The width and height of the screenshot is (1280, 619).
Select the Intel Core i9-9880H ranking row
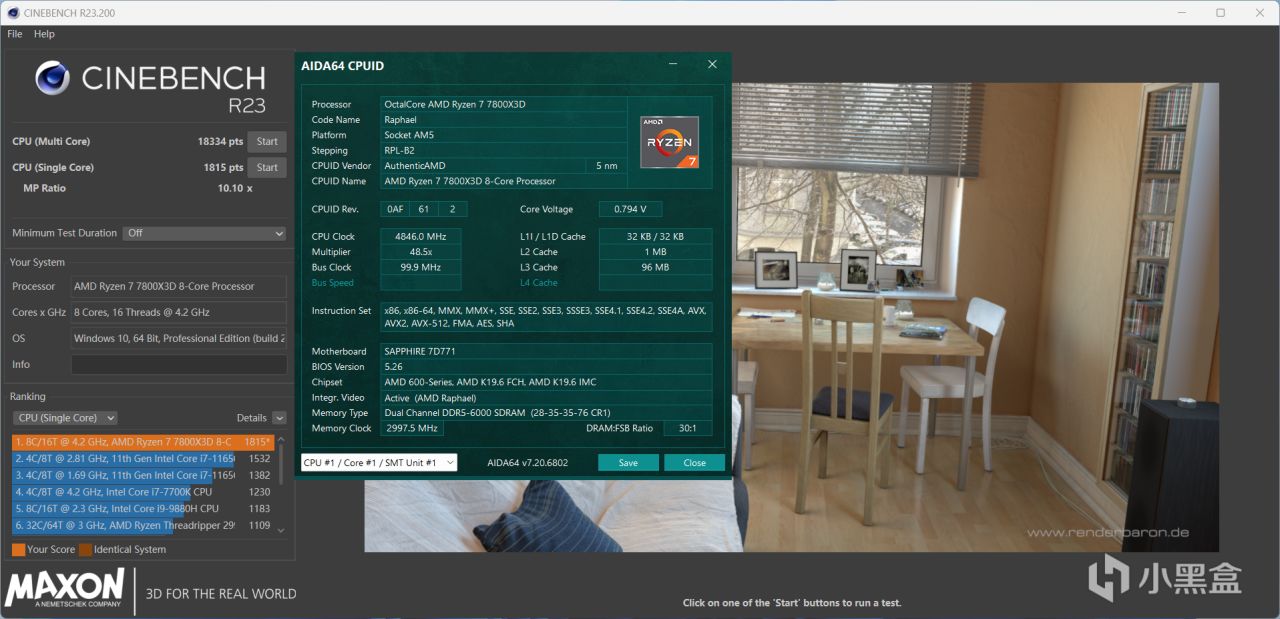[143, 509]
